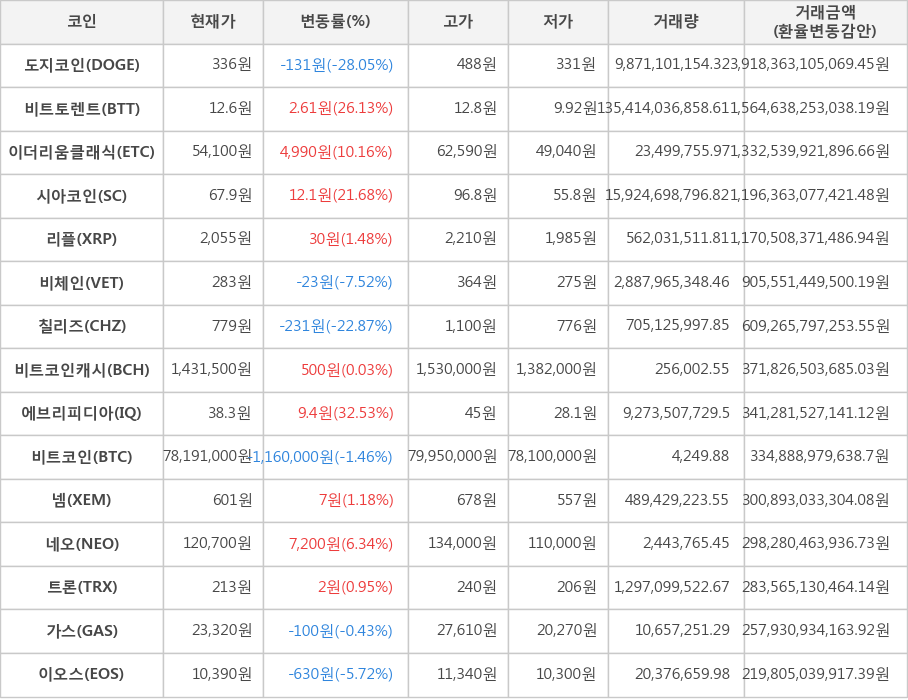Click the 거래량 column header
The height and width of the screenshot is (700, 908).
(x=676, y=22)
